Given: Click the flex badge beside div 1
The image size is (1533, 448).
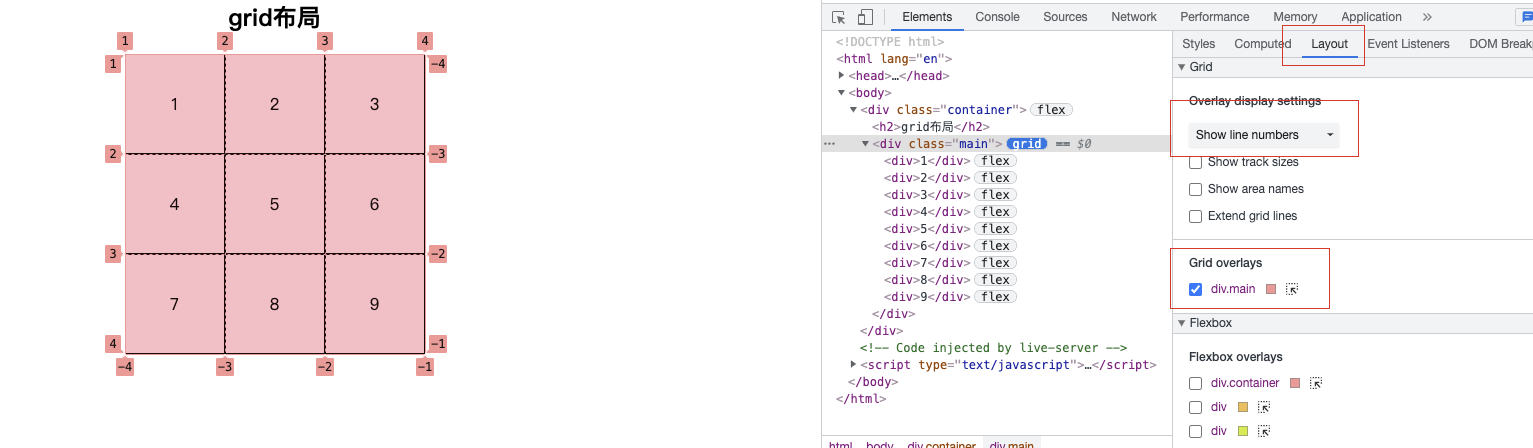Looking at the screenshot, I should click(x=995, y=161).
